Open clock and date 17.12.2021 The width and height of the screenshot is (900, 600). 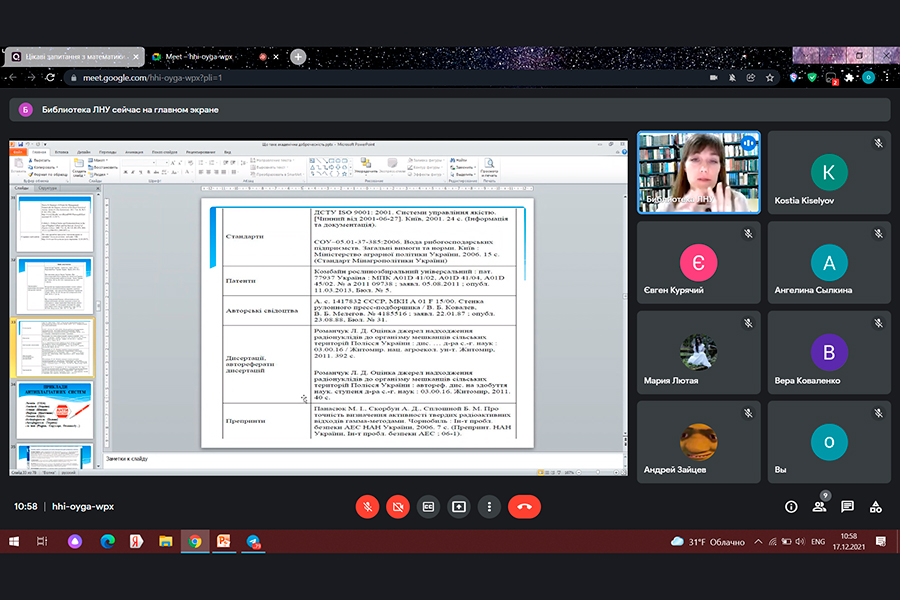point(848,541)
